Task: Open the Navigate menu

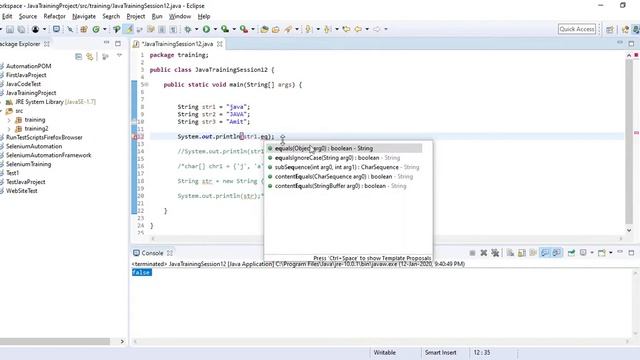Action: (84, 16)
